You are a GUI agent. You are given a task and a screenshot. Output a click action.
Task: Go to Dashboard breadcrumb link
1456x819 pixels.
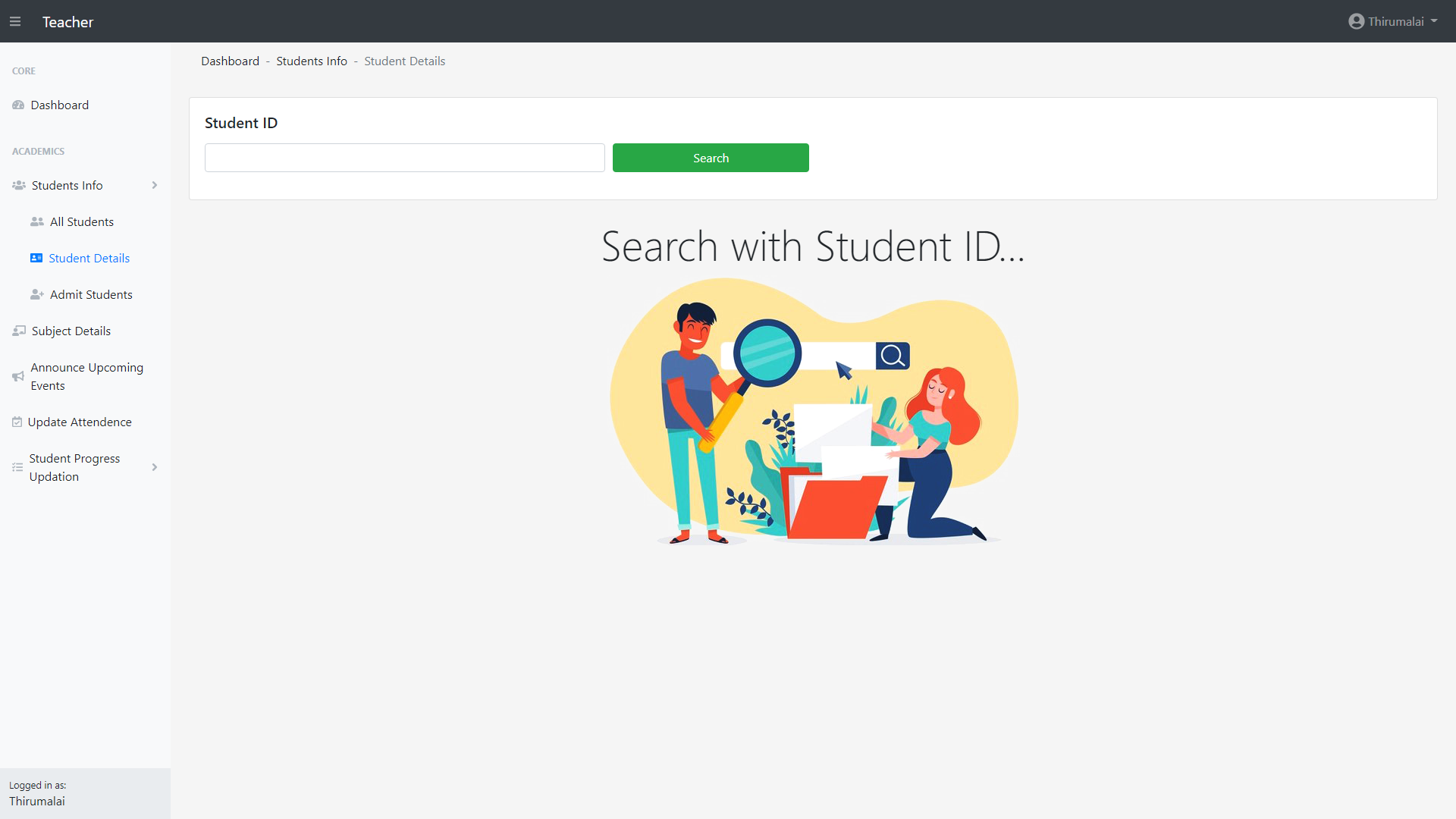230,61
